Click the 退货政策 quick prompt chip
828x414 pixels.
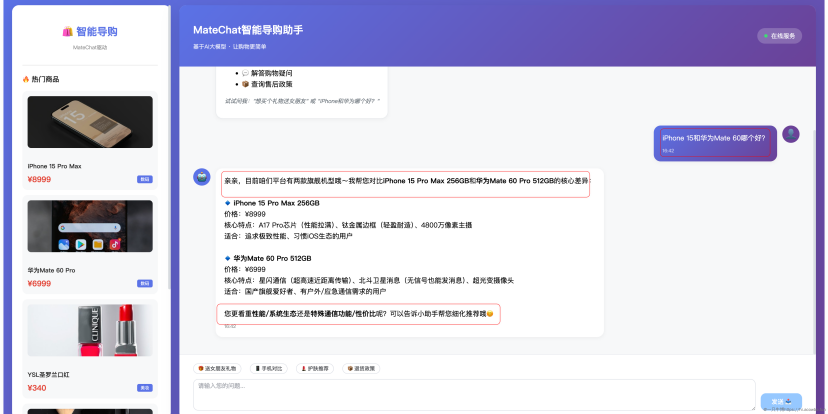[x=361, y=369]
